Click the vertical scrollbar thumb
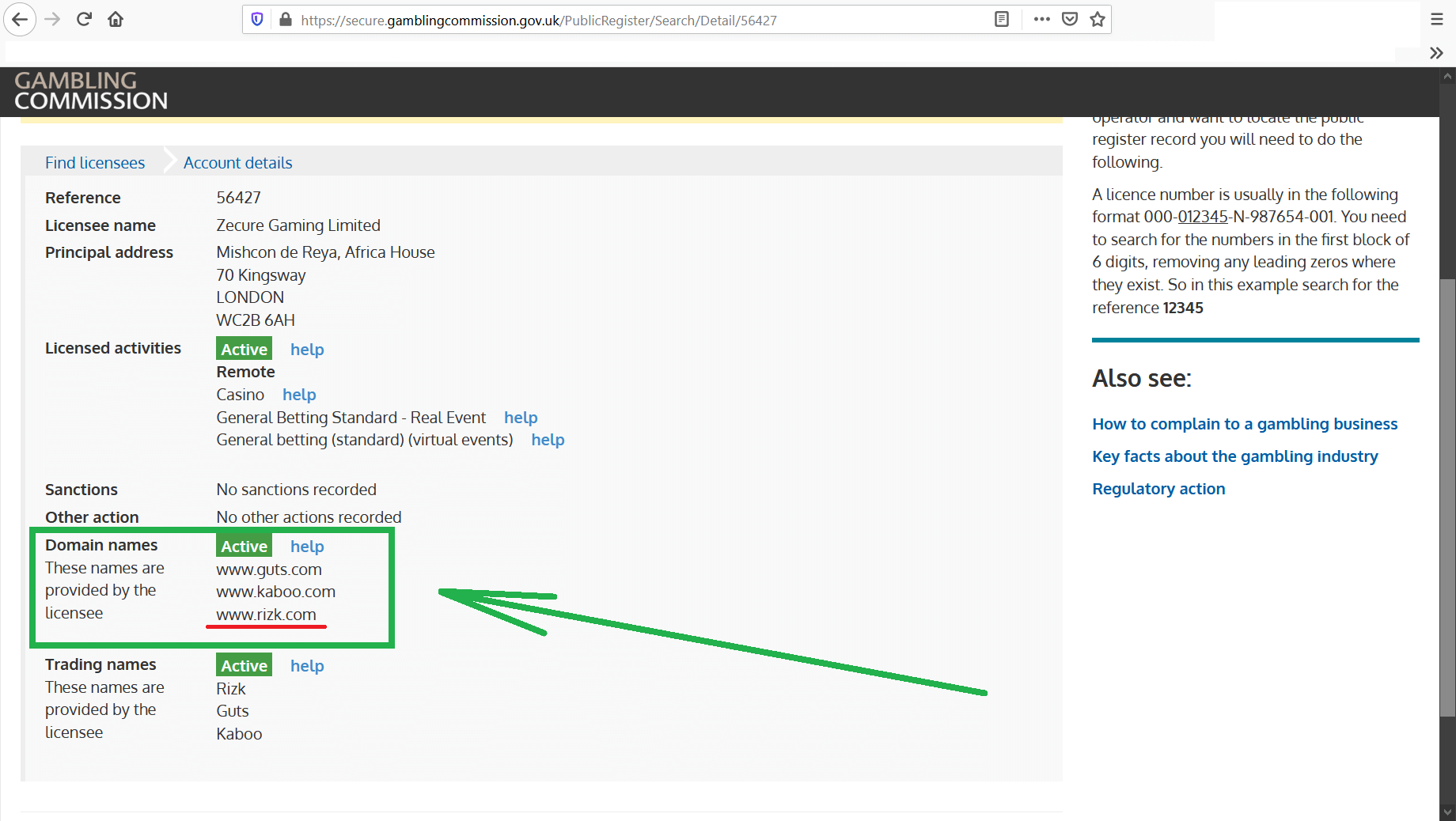 [x=1447, y=498]
